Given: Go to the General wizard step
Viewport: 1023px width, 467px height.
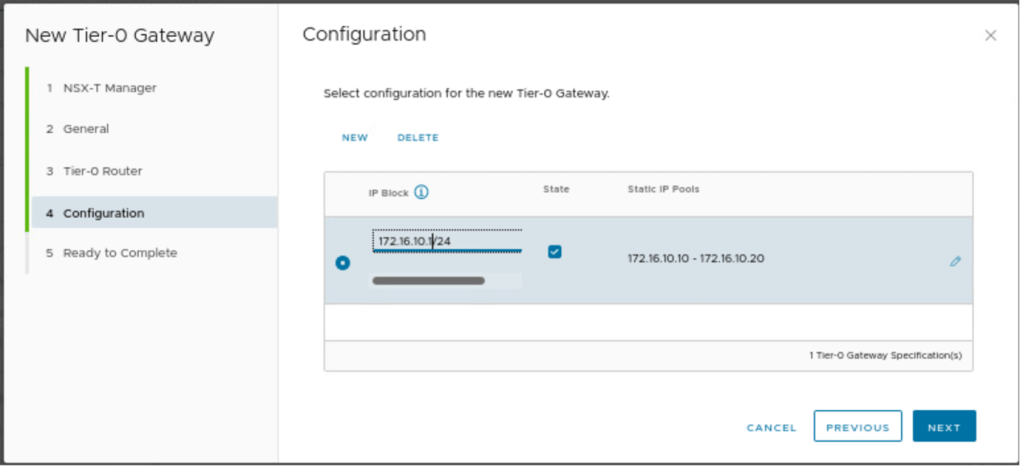Looking at the screenshot, I should [86, 129].
